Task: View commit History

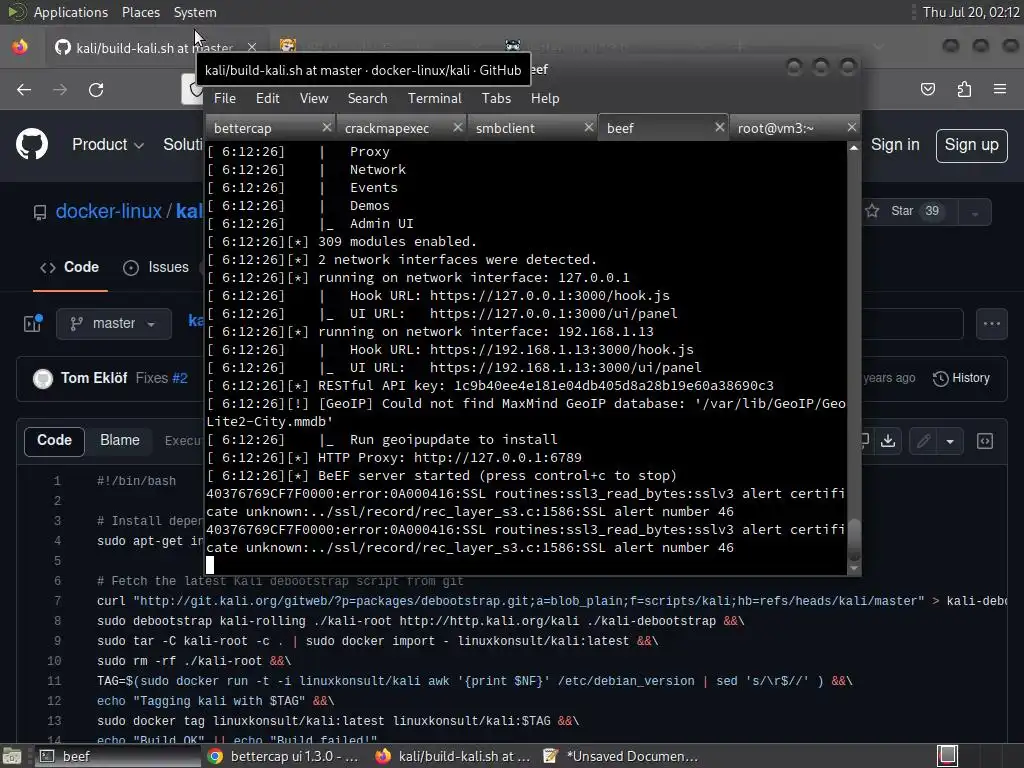Action: [x=961, y=378]
